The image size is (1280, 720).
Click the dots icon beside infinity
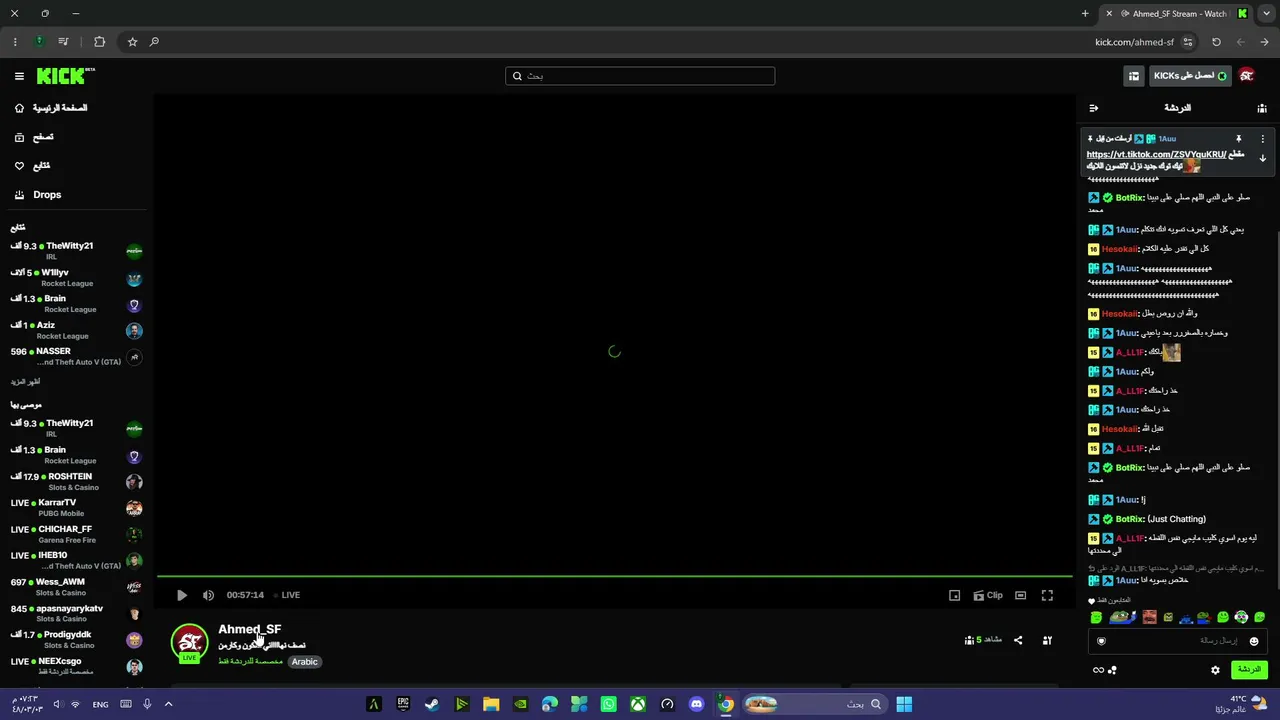[x=1112, y=670]
